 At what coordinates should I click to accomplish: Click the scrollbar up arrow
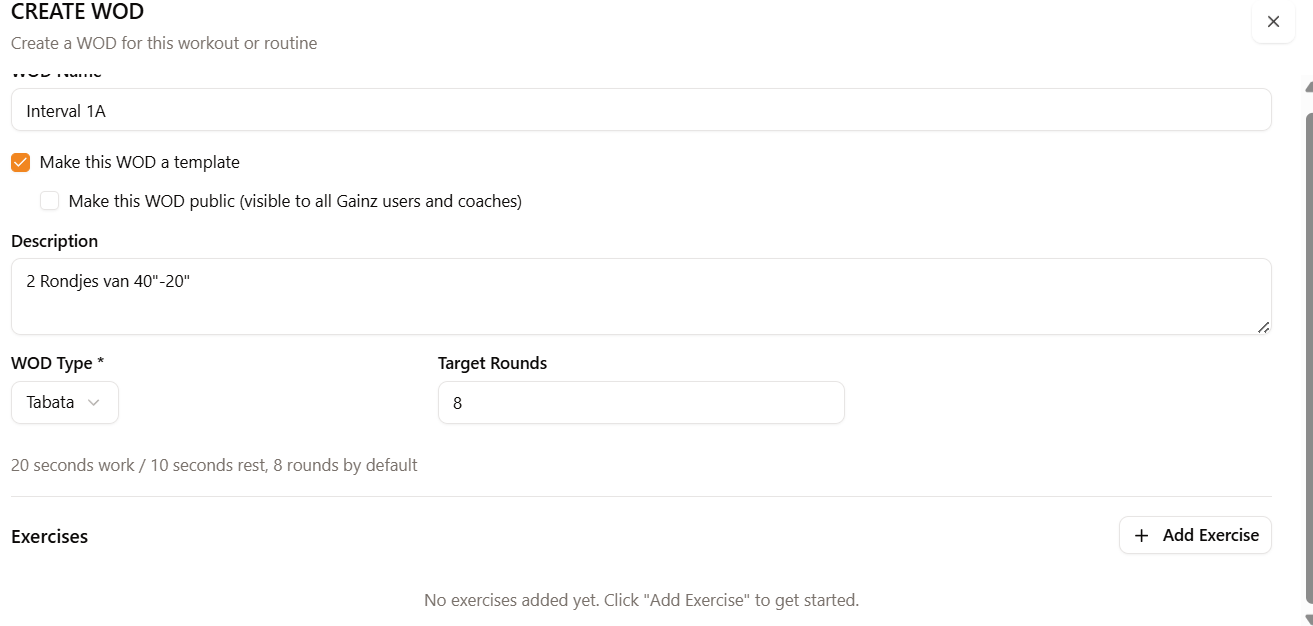pyautogui.click(x=1308, y=88)
